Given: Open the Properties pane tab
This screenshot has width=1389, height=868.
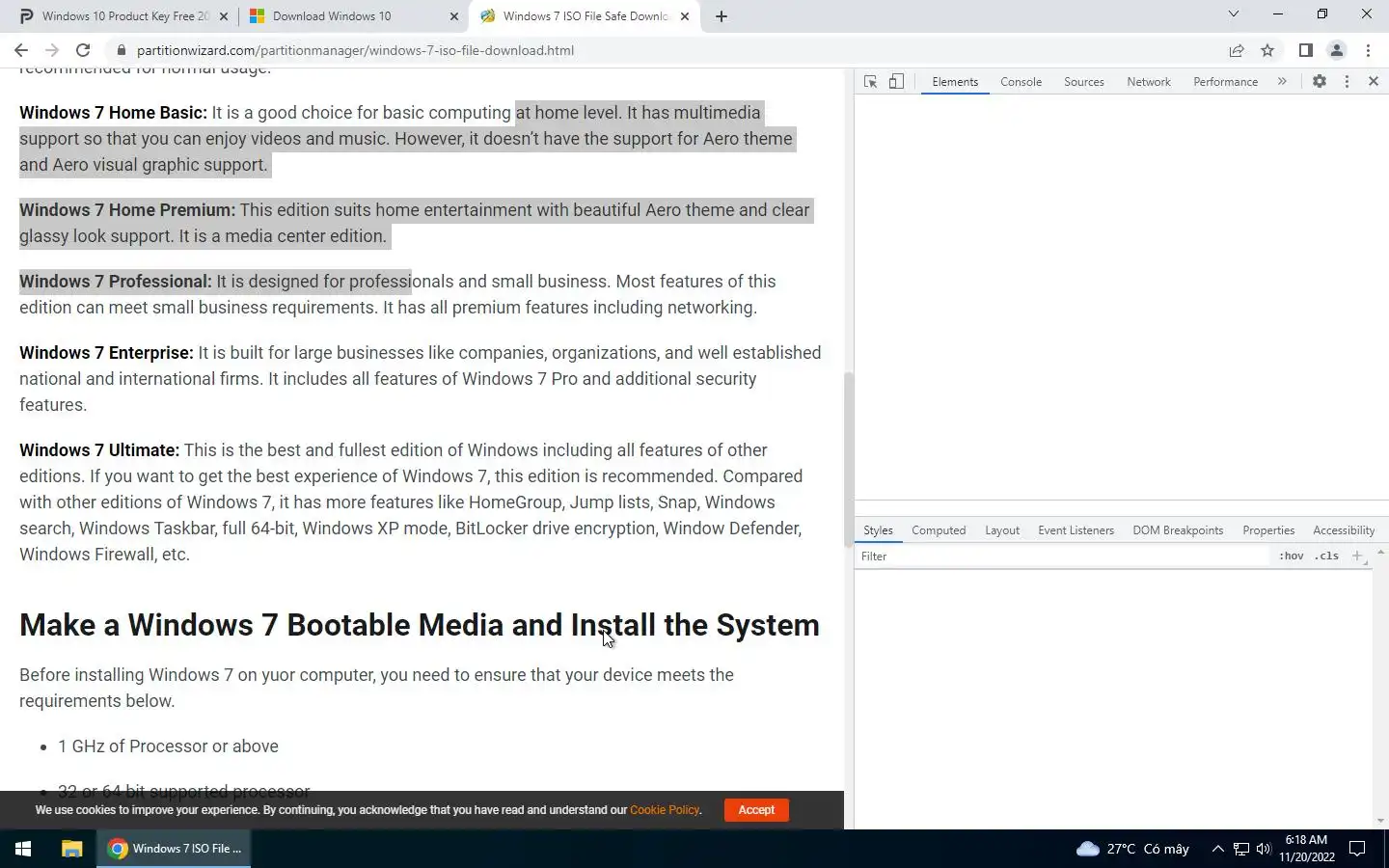Looking at the screenshot, I should point(1268,530).
